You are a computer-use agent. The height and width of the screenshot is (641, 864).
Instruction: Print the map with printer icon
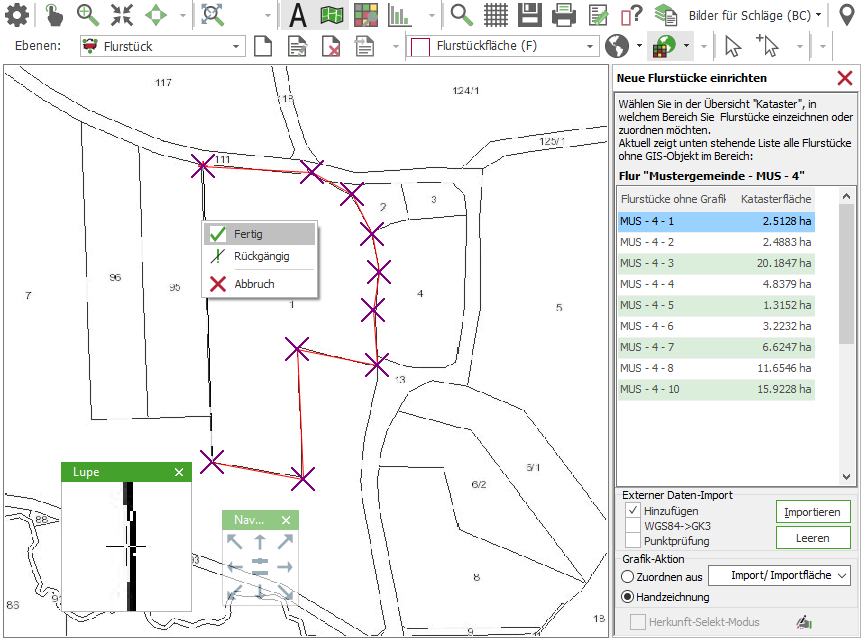pos(564,15)
